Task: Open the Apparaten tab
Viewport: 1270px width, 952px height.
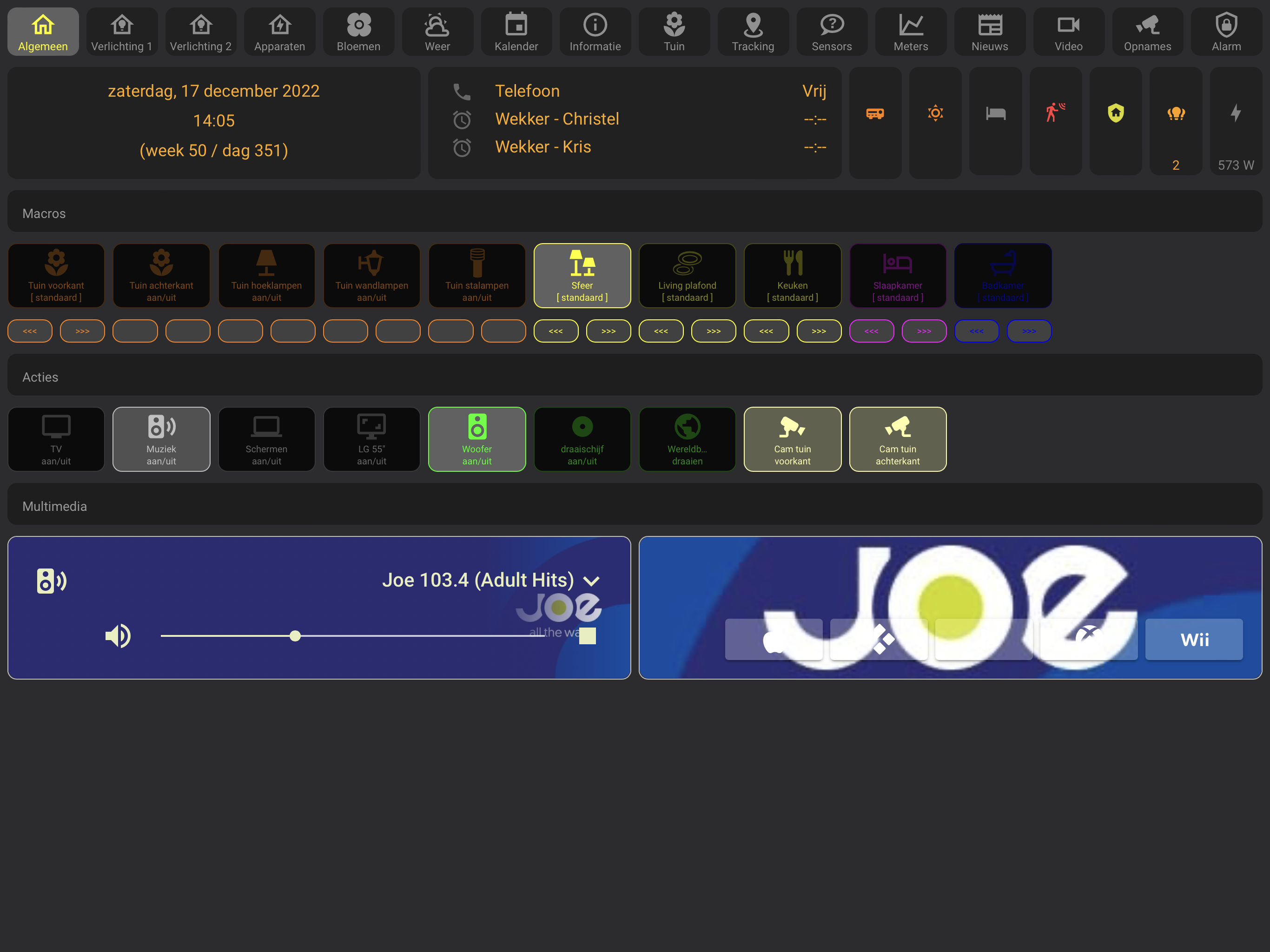Action: (279, 32)
